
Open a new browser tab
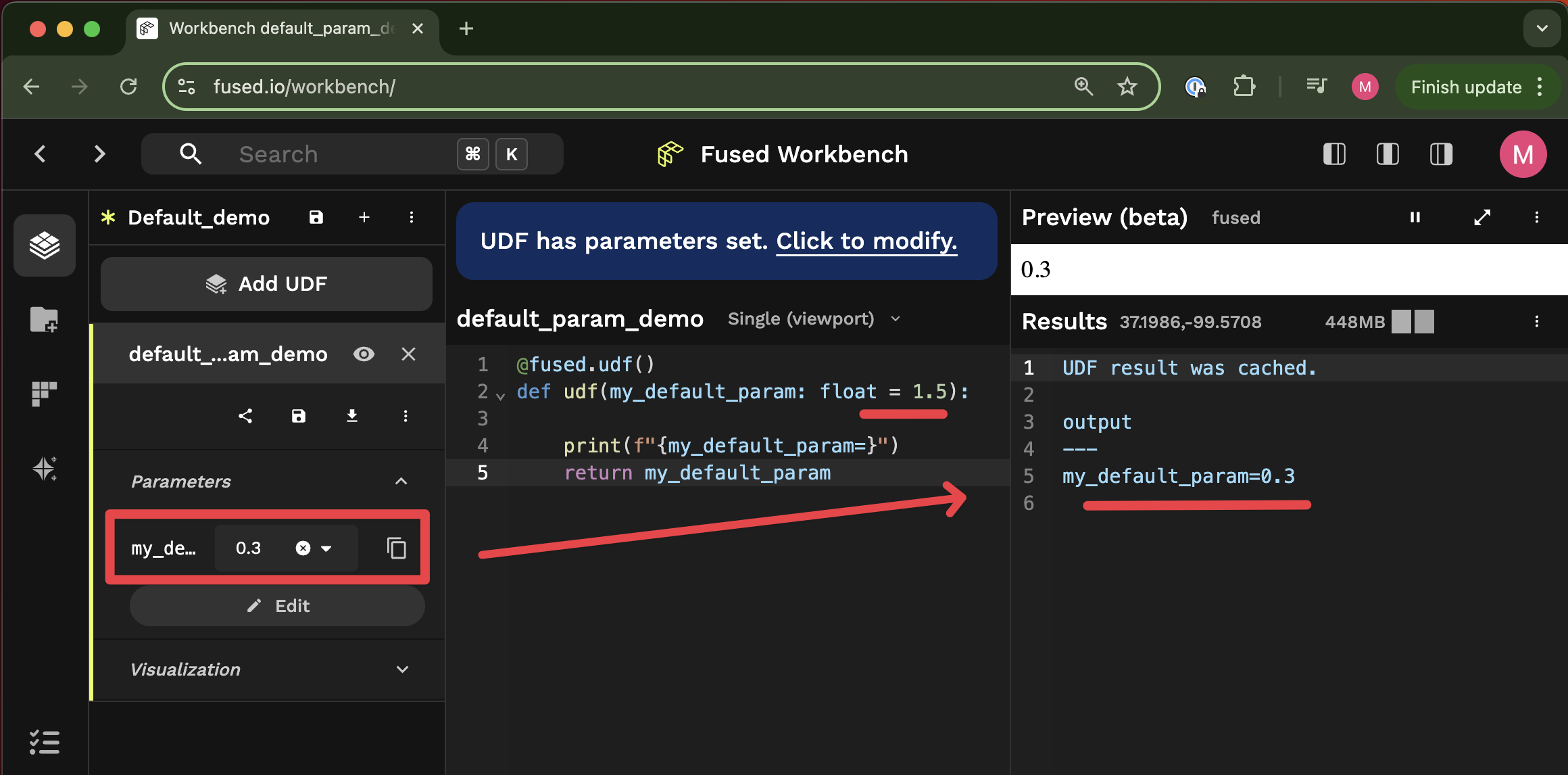click(x=466, y=28)
